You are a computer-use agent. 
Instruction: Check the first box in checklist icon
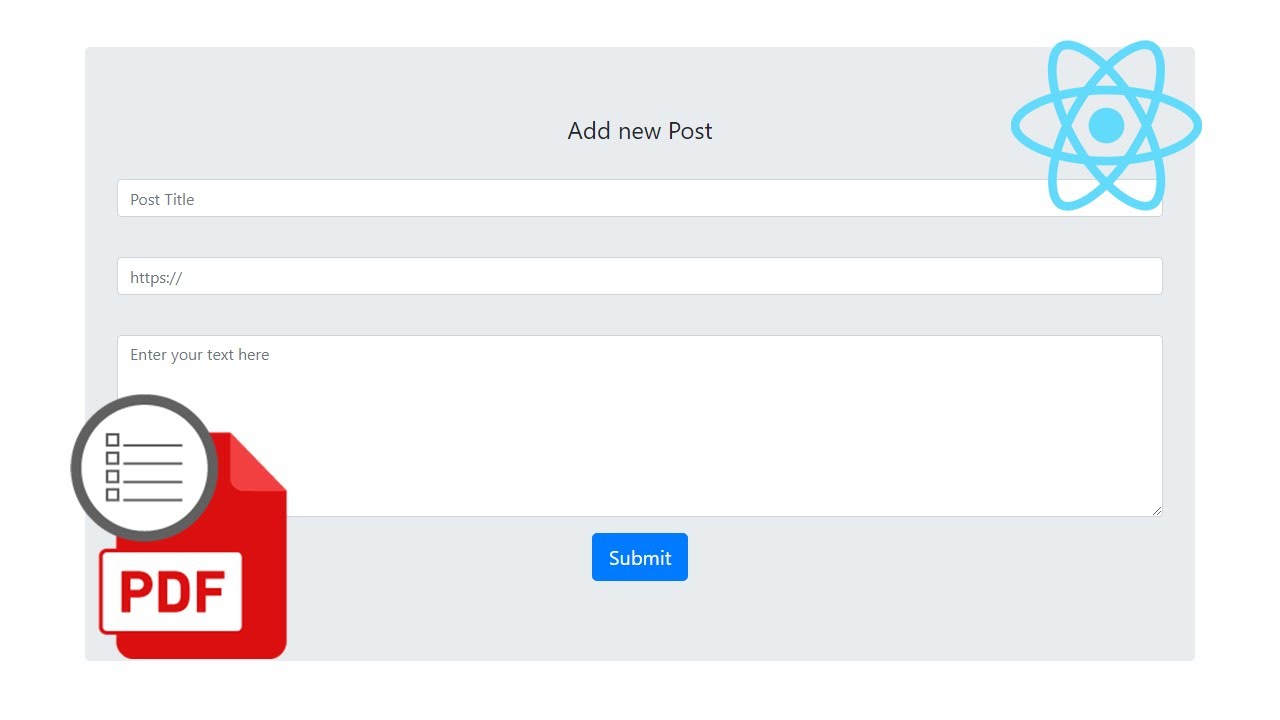pos(113,440)
